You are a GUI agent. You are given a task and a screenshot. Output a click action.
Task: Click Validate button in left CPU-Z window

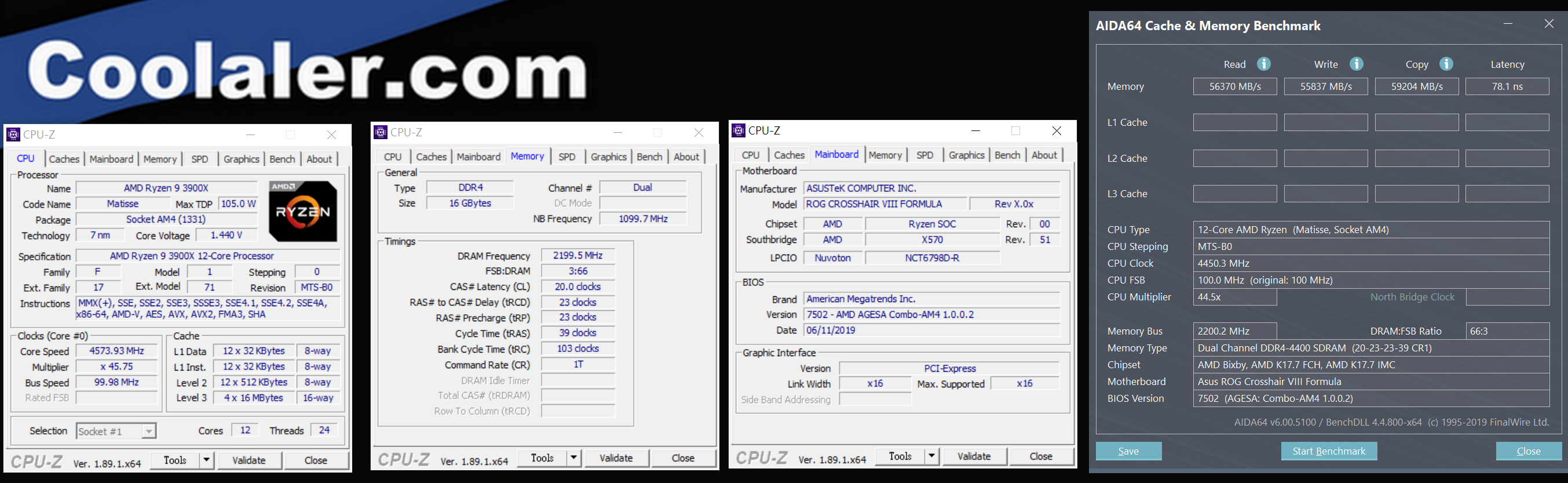(249, 460)
